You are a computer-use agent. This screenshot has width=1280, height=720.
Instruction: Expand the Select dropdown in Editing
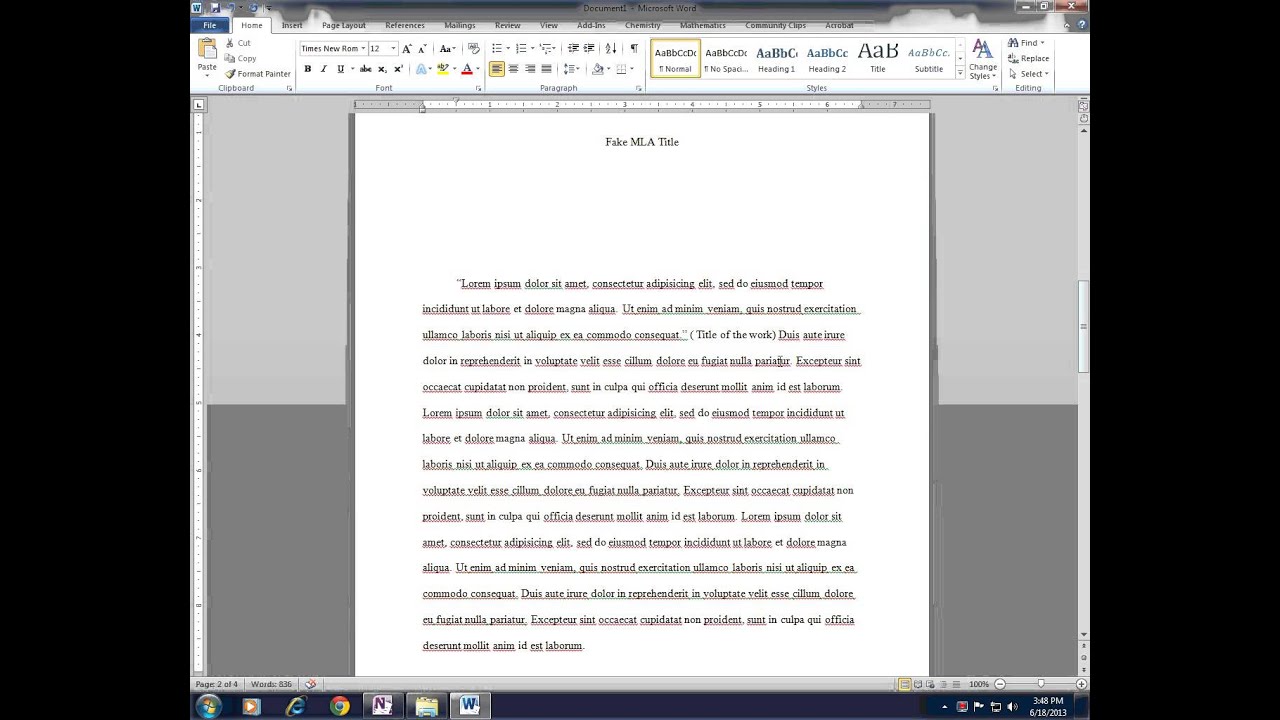[1047, 74]
